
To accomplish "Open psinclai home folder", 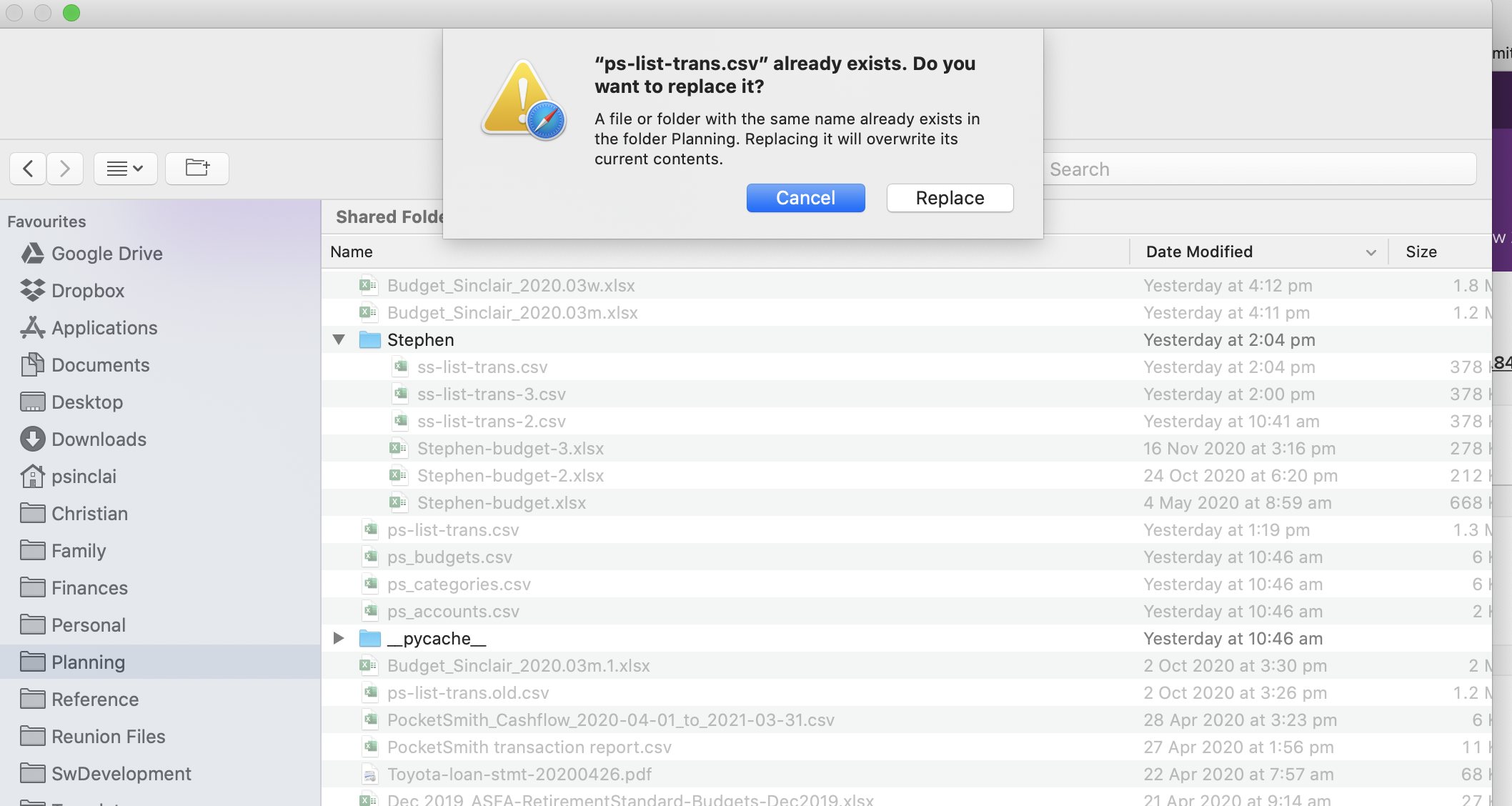I will [84, 477].
